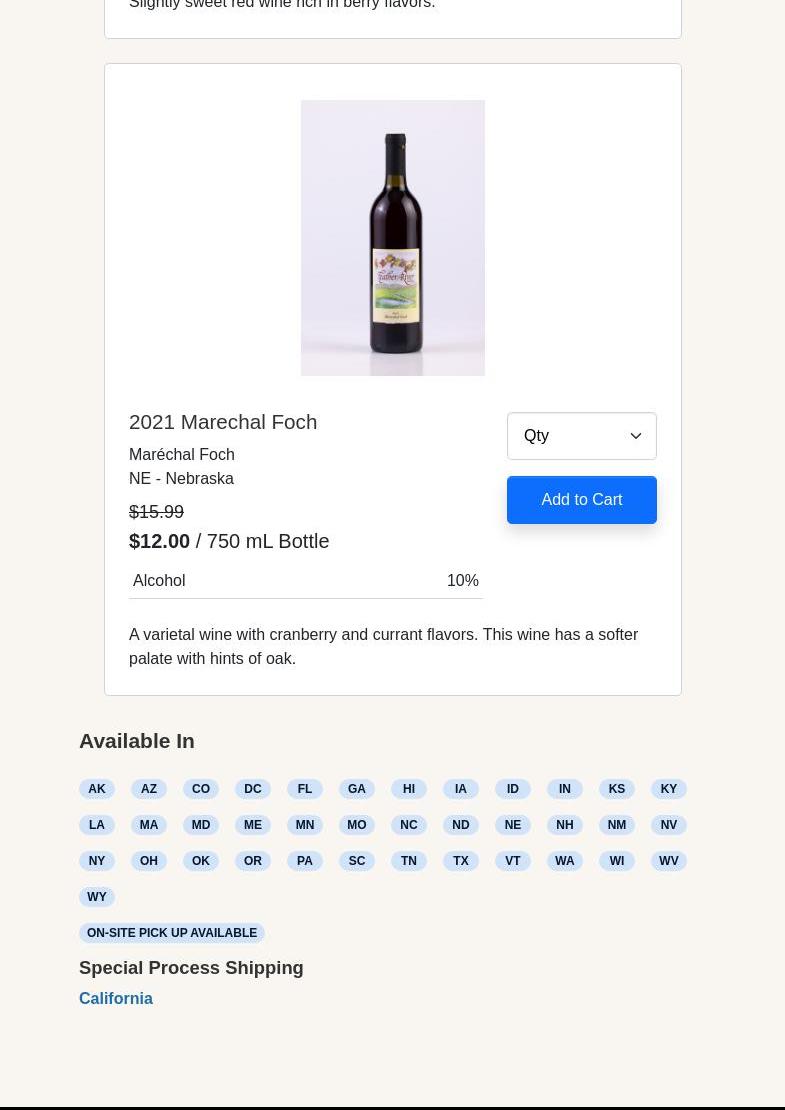
Task: Choose the KY state badge
Action: coord(669,789)
